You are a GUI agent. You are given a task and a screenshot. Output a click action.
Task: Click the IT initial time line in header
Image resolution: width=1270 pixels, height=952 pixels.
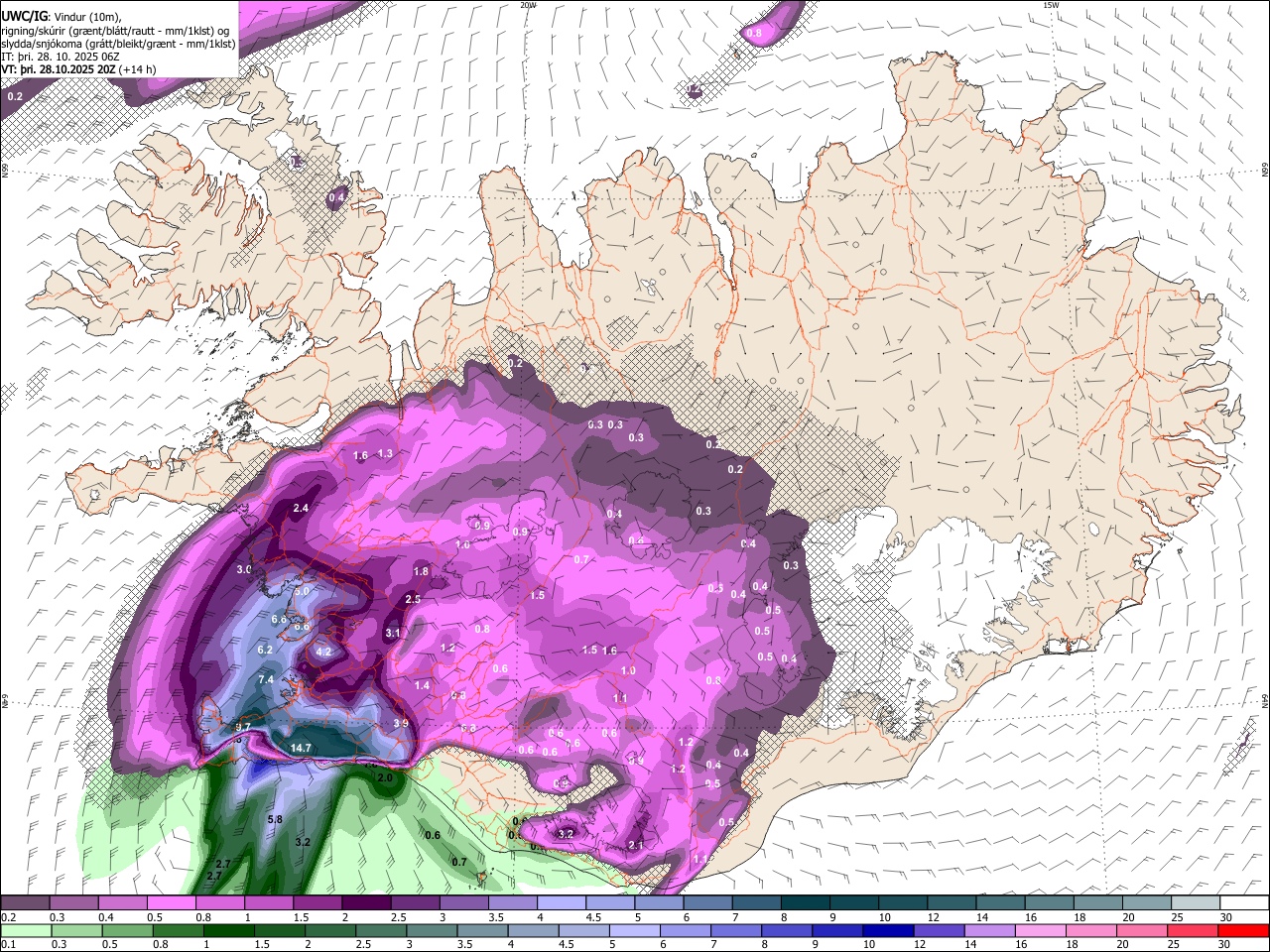click(x=61, y=57)
